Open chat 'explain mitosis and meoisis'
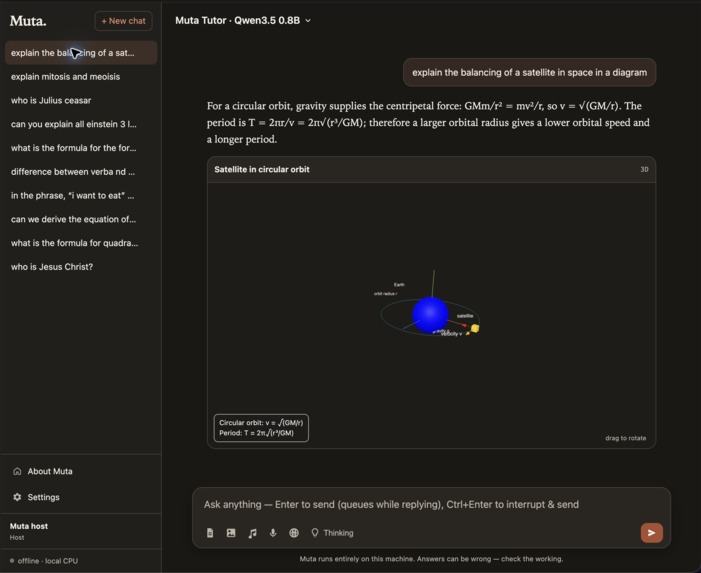701x573 pixels. [81, 76]
